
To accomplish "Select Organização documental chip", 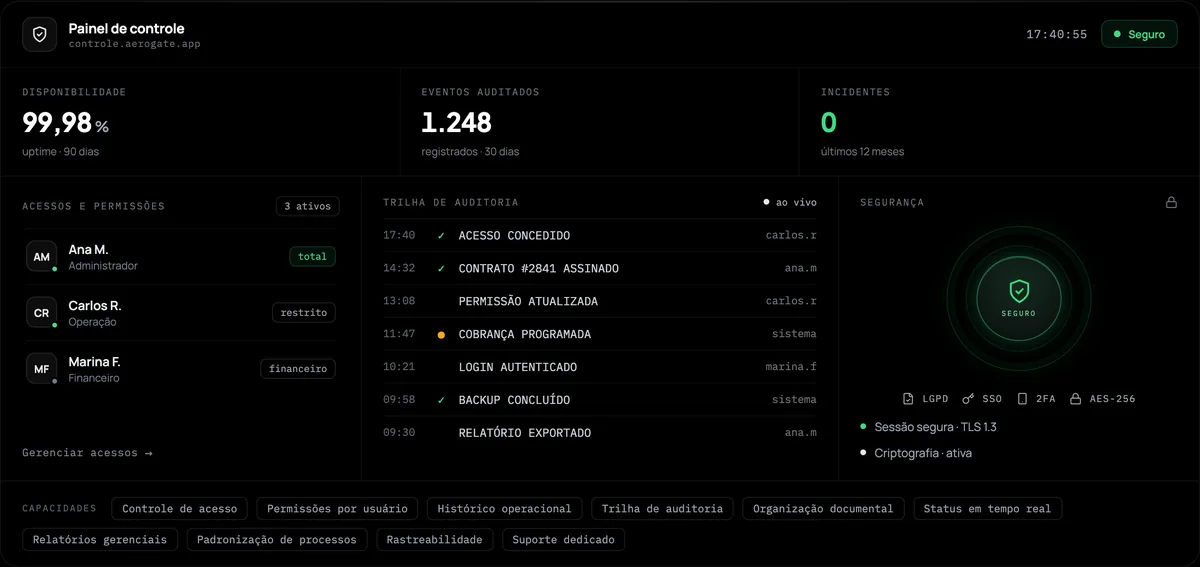I will (823, 509).
